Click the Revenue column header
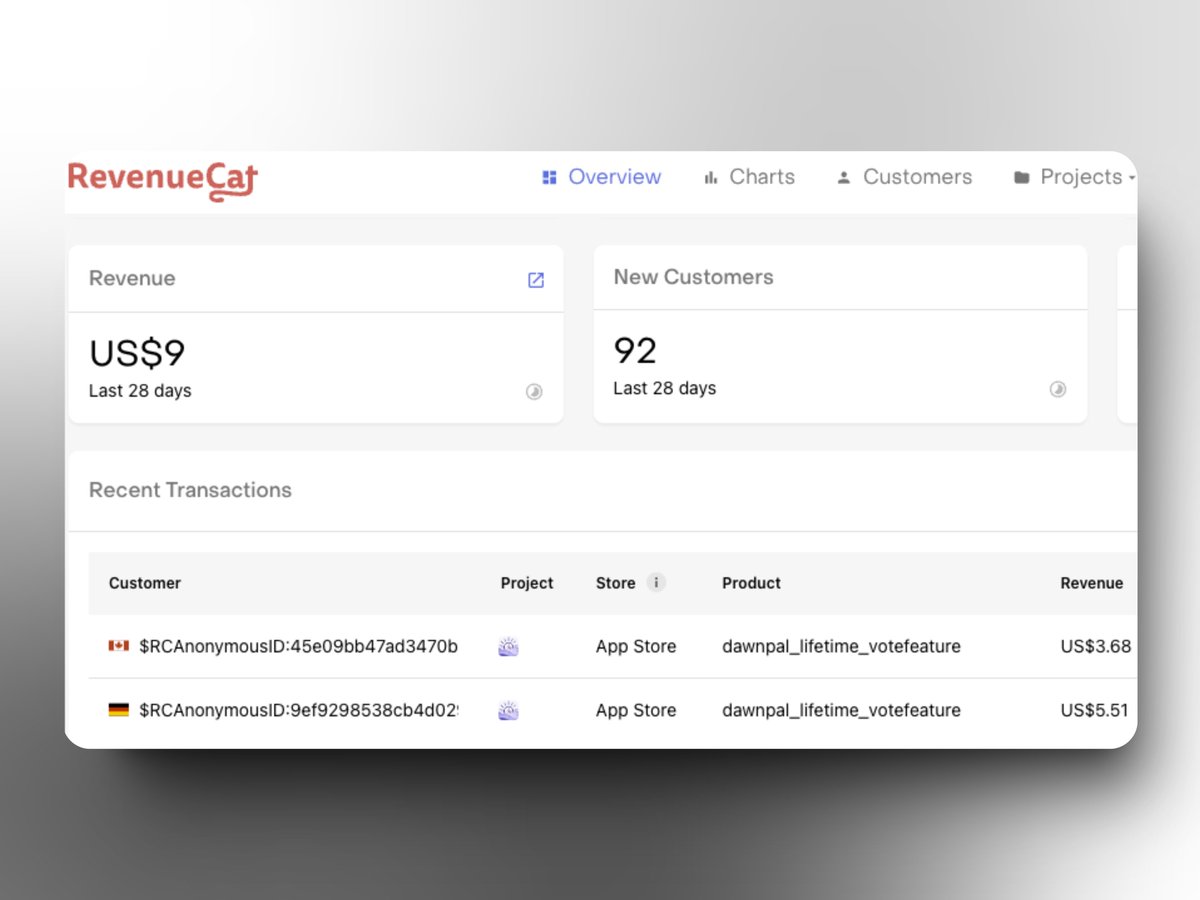The image size is (1200, 900). [x=1092, y=583]
